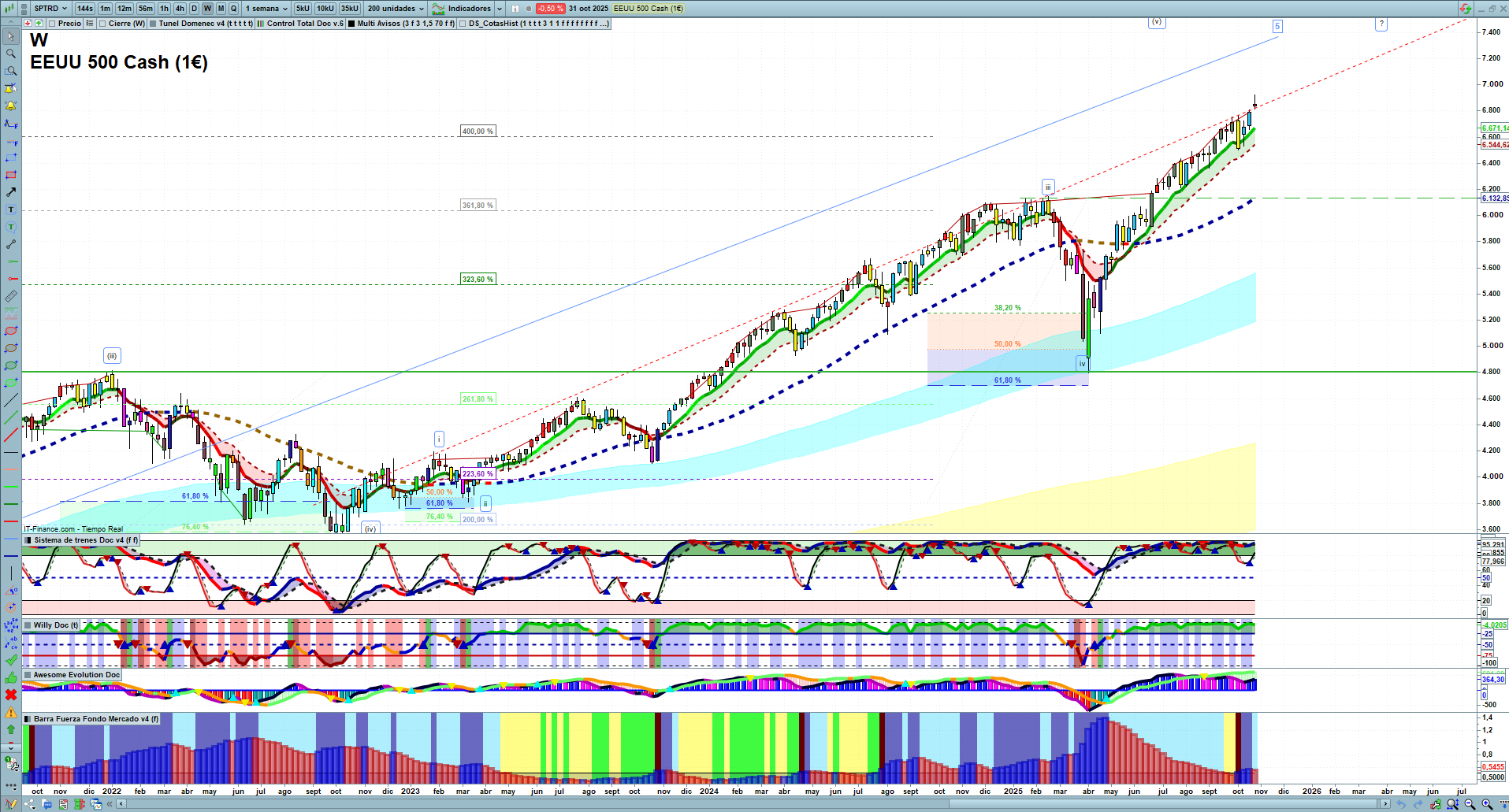The image size is (1509, 812).
Task: Select the Q quarterly timeframe button
Action: 233,9
